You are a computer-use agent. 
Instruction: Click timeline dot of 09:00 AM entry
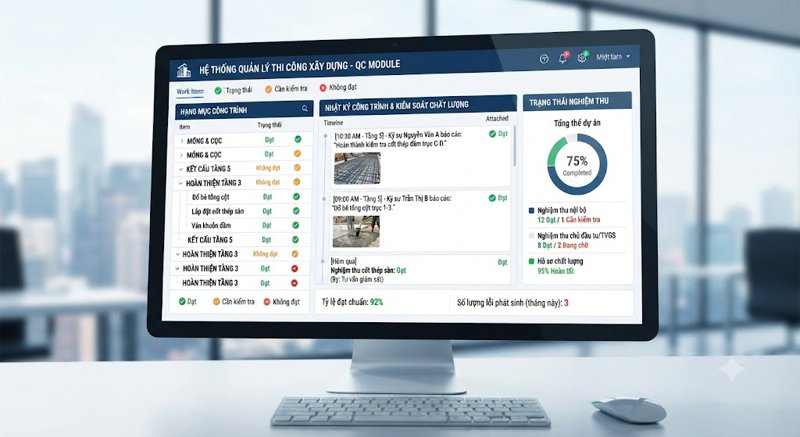coord(324,199)
